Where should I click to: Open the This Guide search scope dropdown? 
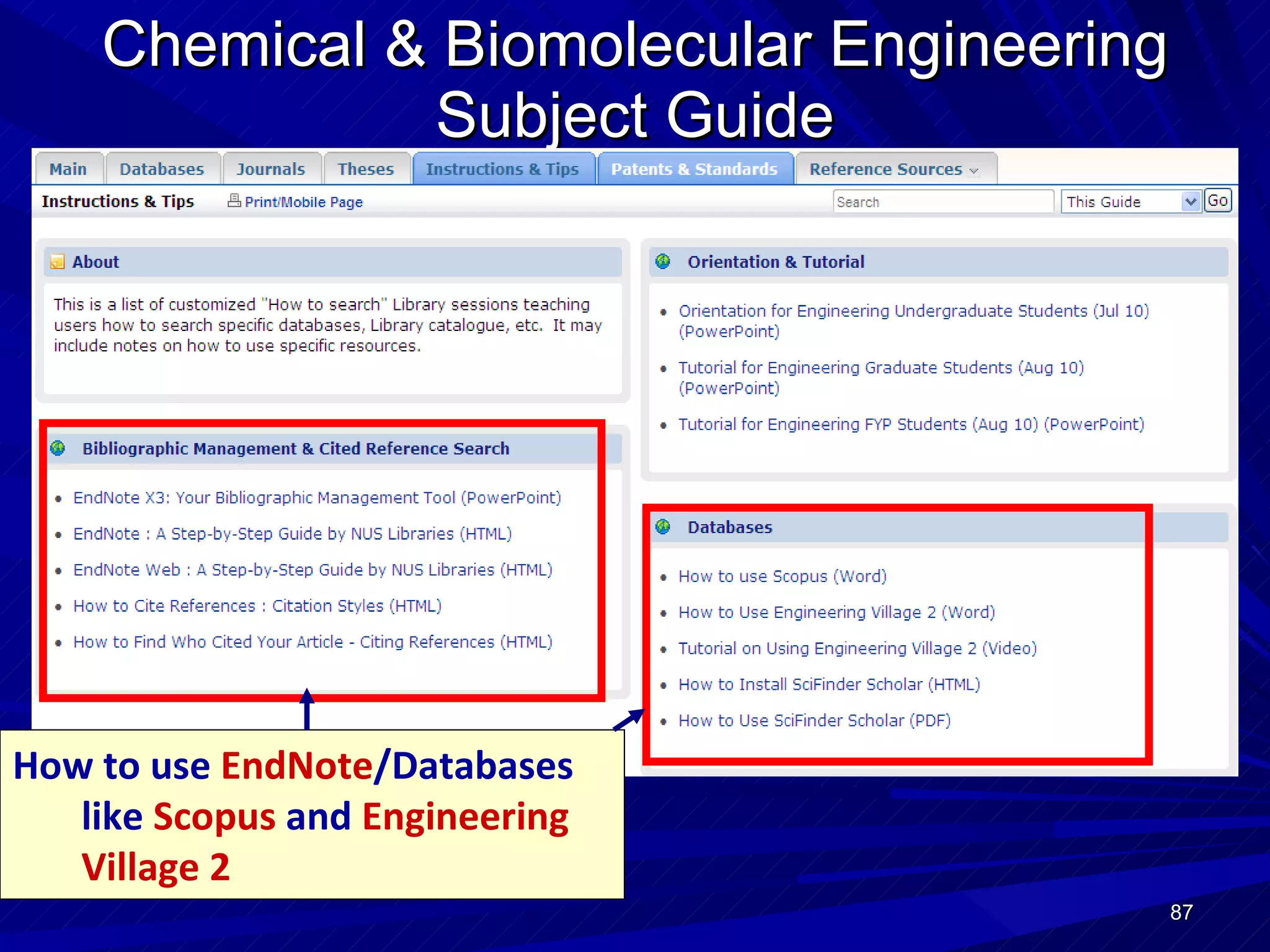pyautogui.click(x=1131, y=202)
